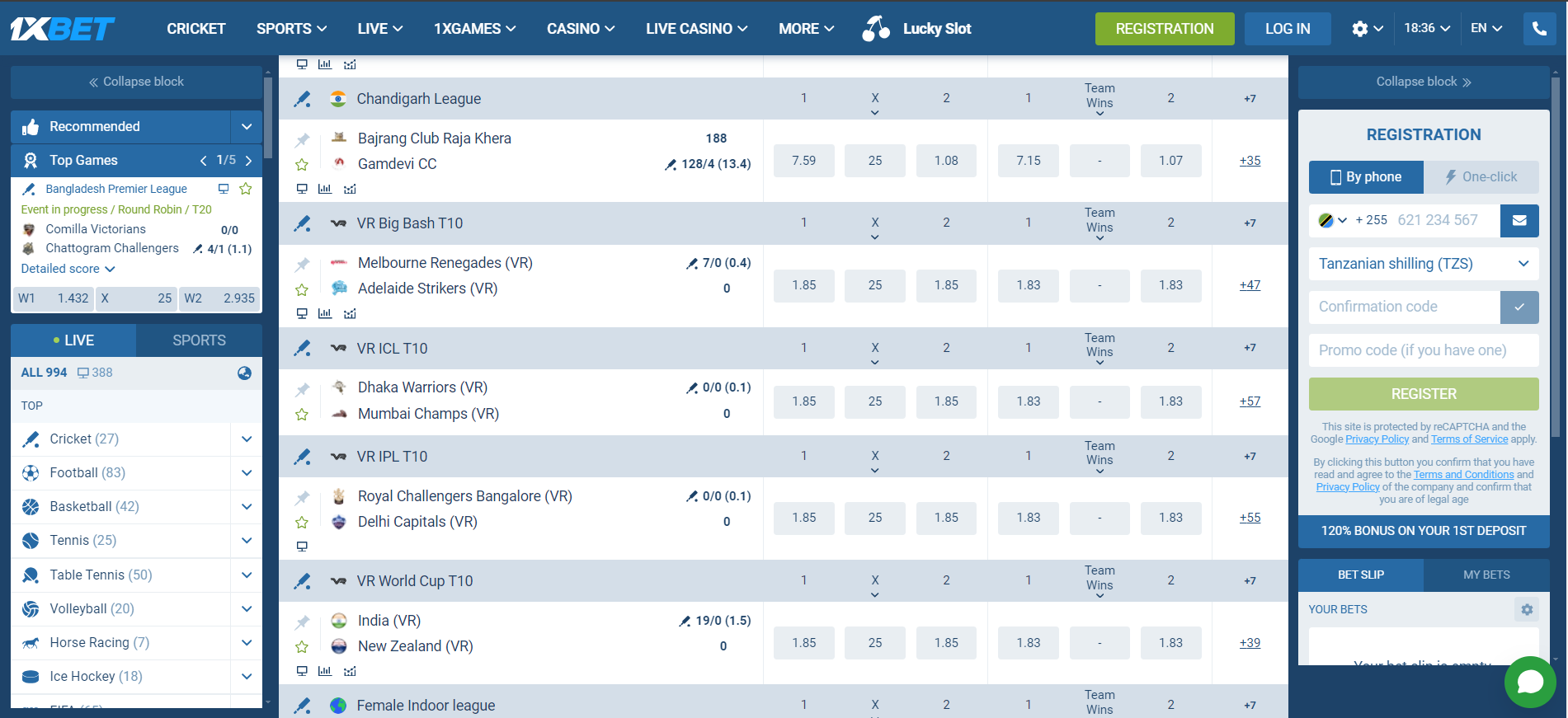Click cricket icon of Chandigarh League

[303, 99]
